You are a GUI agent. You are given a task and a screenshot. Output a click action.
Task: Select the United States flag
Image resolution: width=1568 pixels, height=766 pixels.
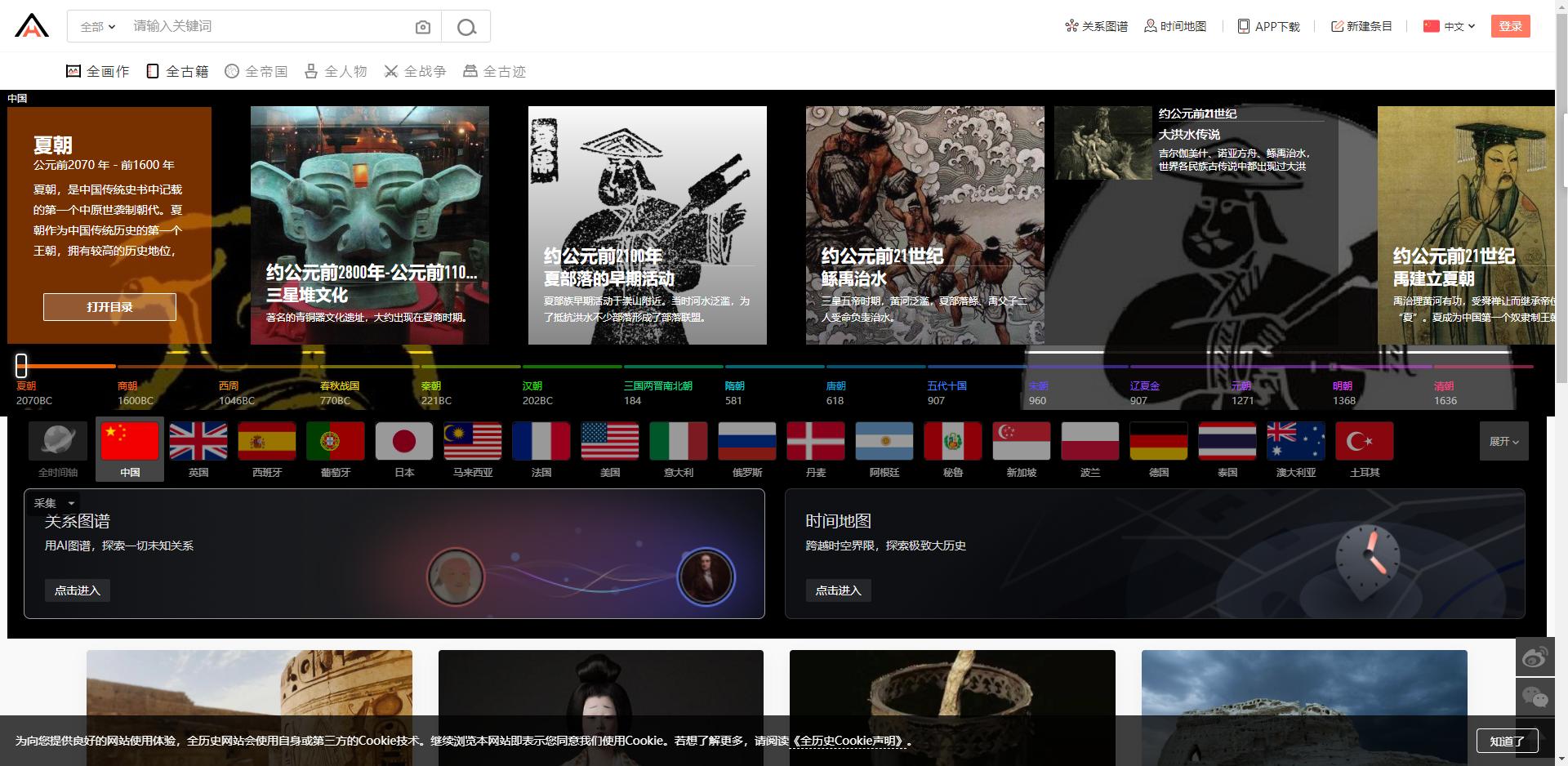click(x=610, y=442)
